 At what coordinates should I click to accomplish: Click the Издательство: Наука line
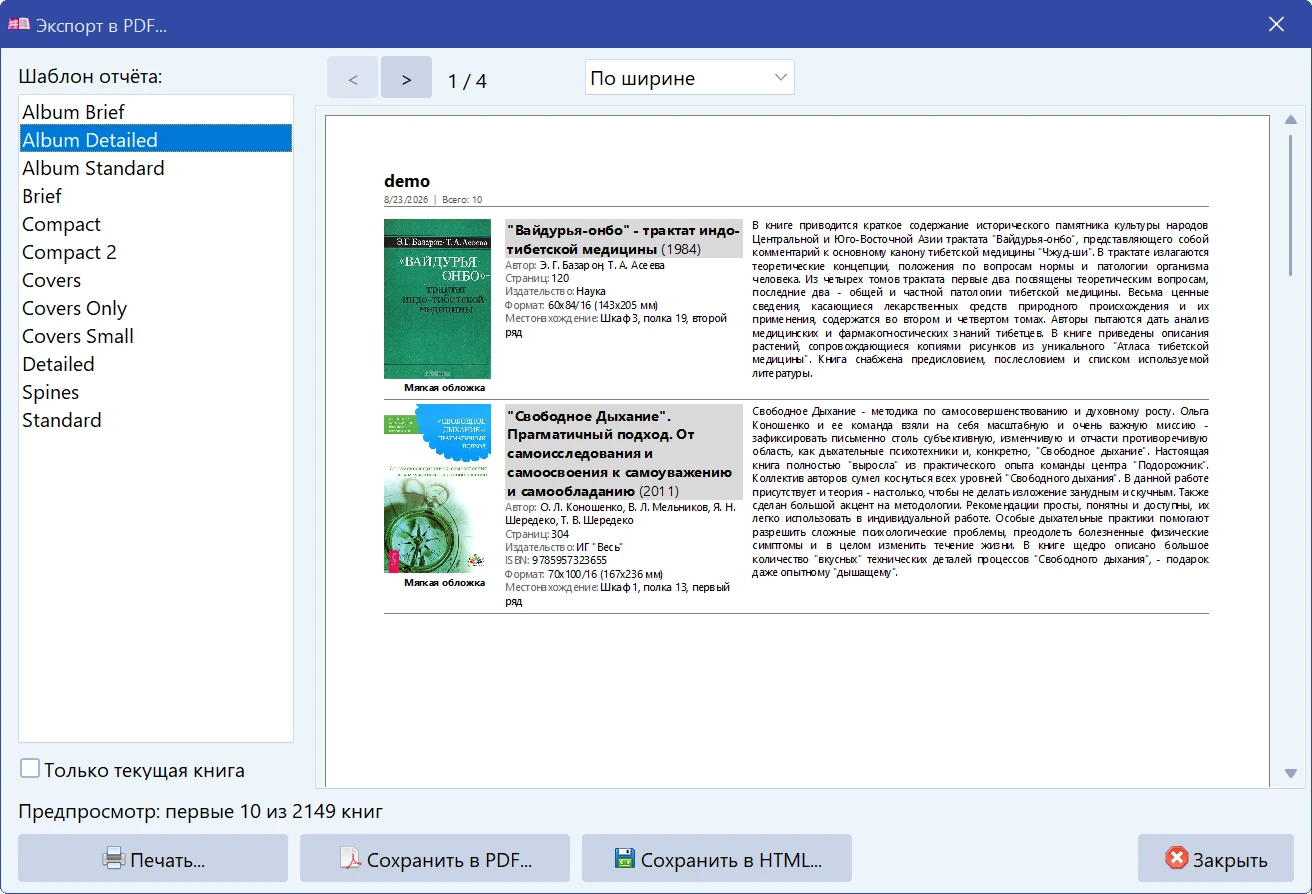555,291
